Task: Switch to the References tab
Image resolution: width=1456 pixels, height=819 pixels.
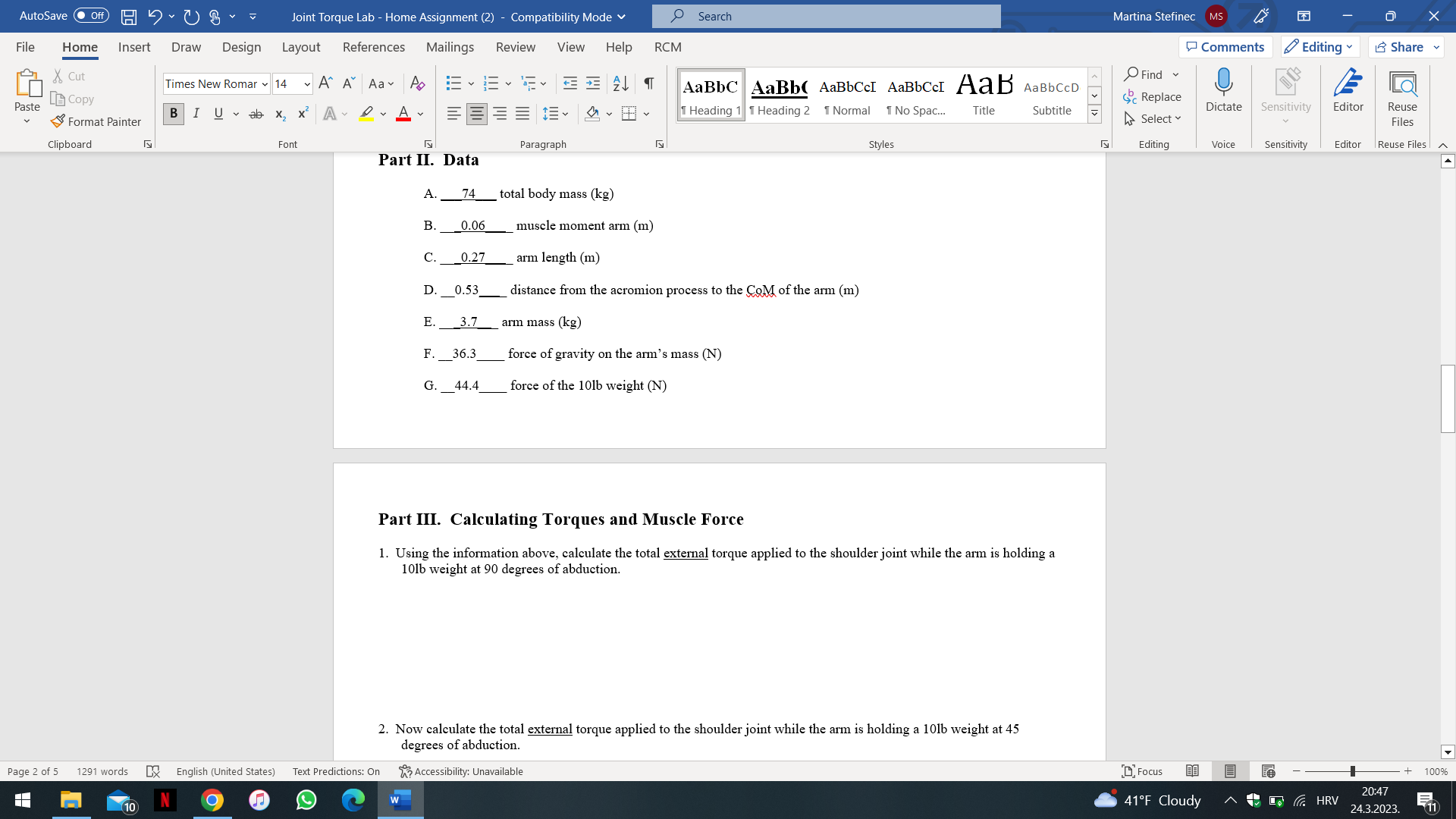Action: pos(373,47)
